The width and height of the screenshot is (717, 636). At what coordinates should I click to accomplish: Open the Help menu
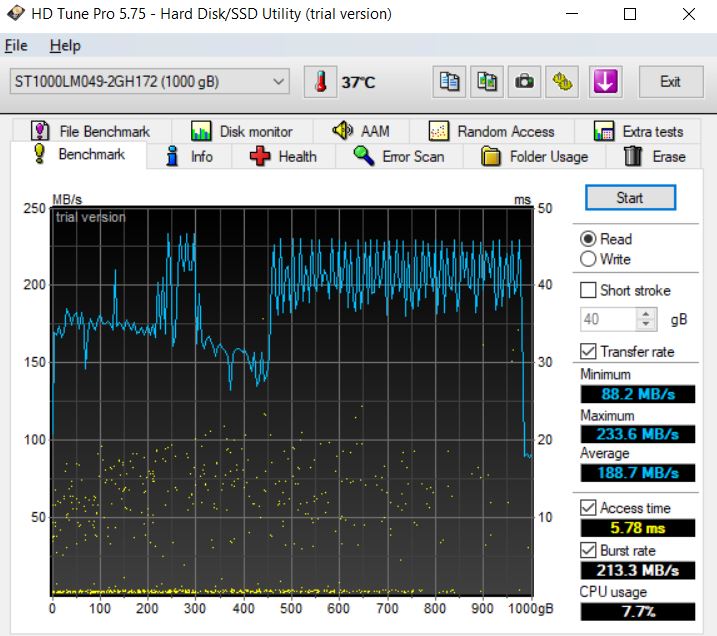click(65, 46)
